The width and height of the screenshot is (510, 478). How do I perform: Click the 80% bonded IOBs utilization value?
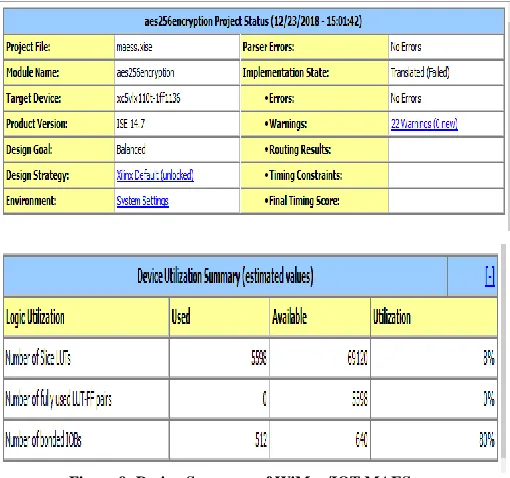487,440
